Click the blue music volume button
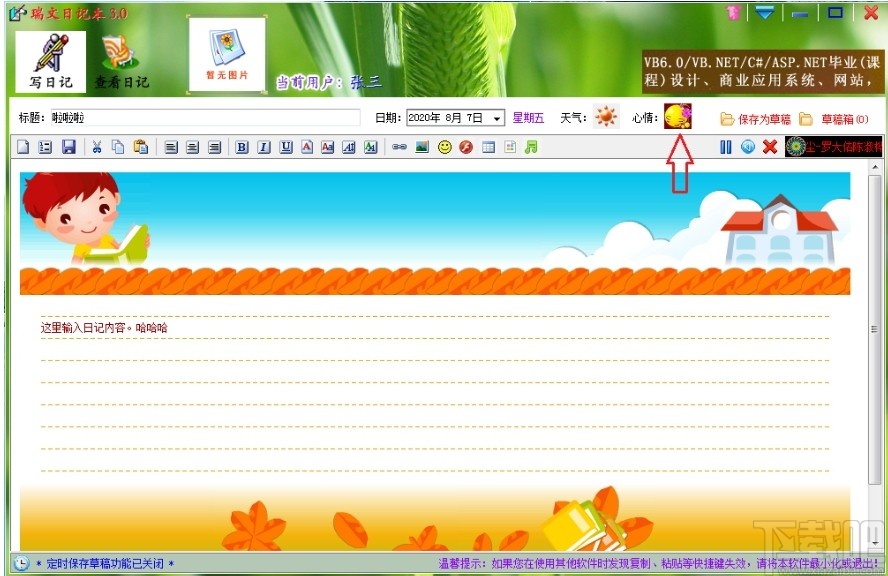The width and height of the screenshot is (888, 576). (748, 147)
